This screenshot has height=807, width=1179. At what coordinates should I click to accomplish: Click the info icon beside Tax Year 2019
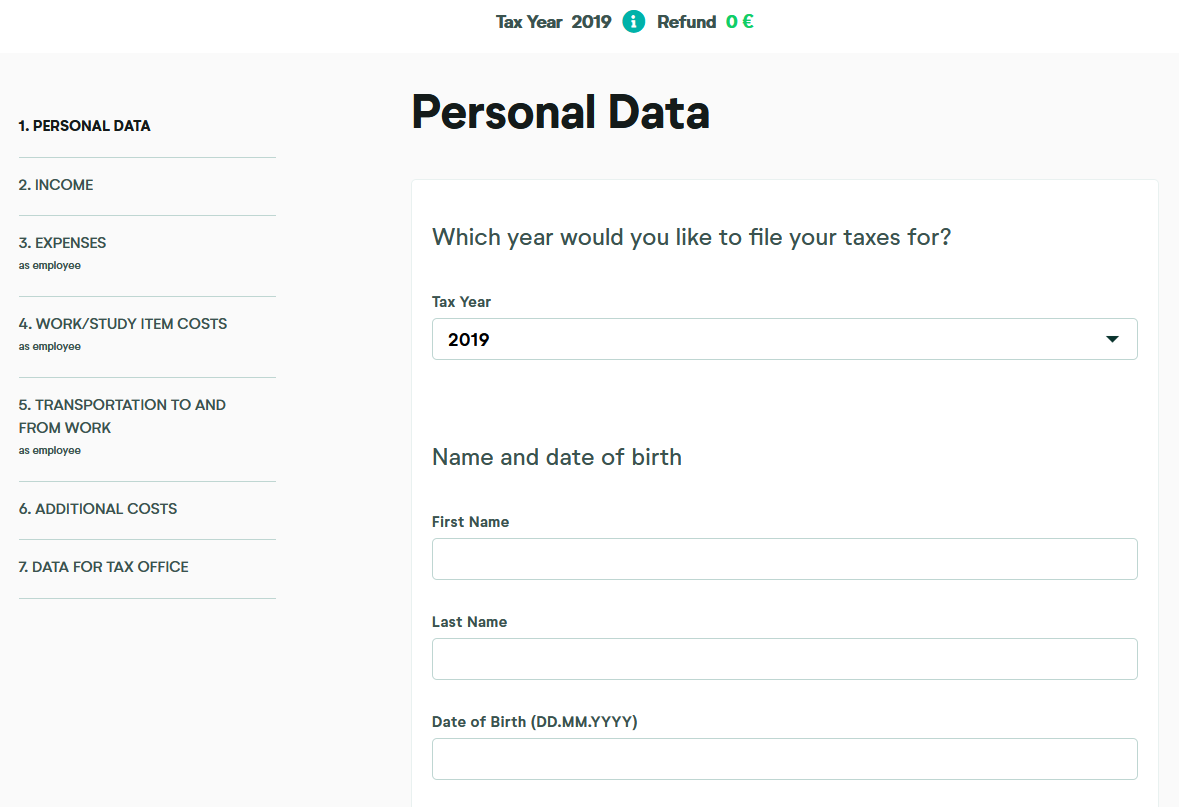point(634,22)
